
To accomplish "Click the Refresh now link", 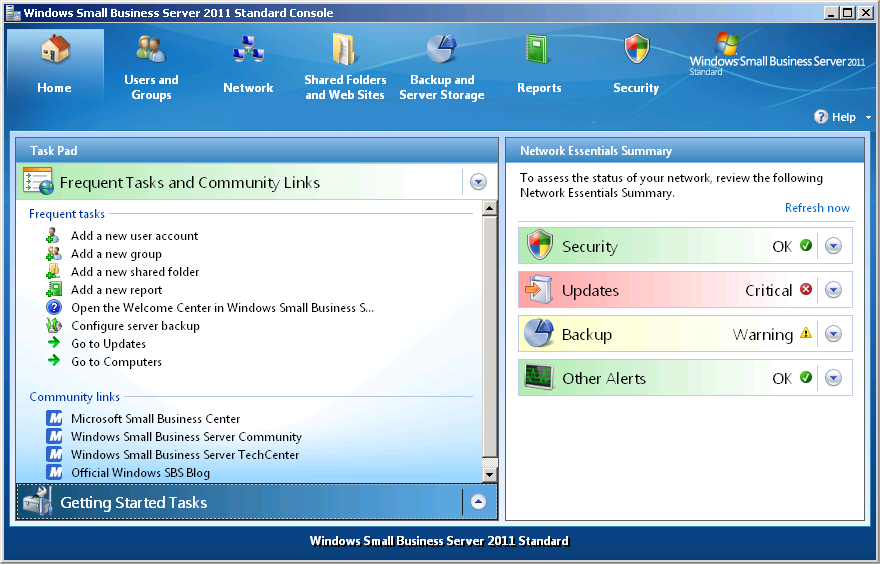I will 817,208.
